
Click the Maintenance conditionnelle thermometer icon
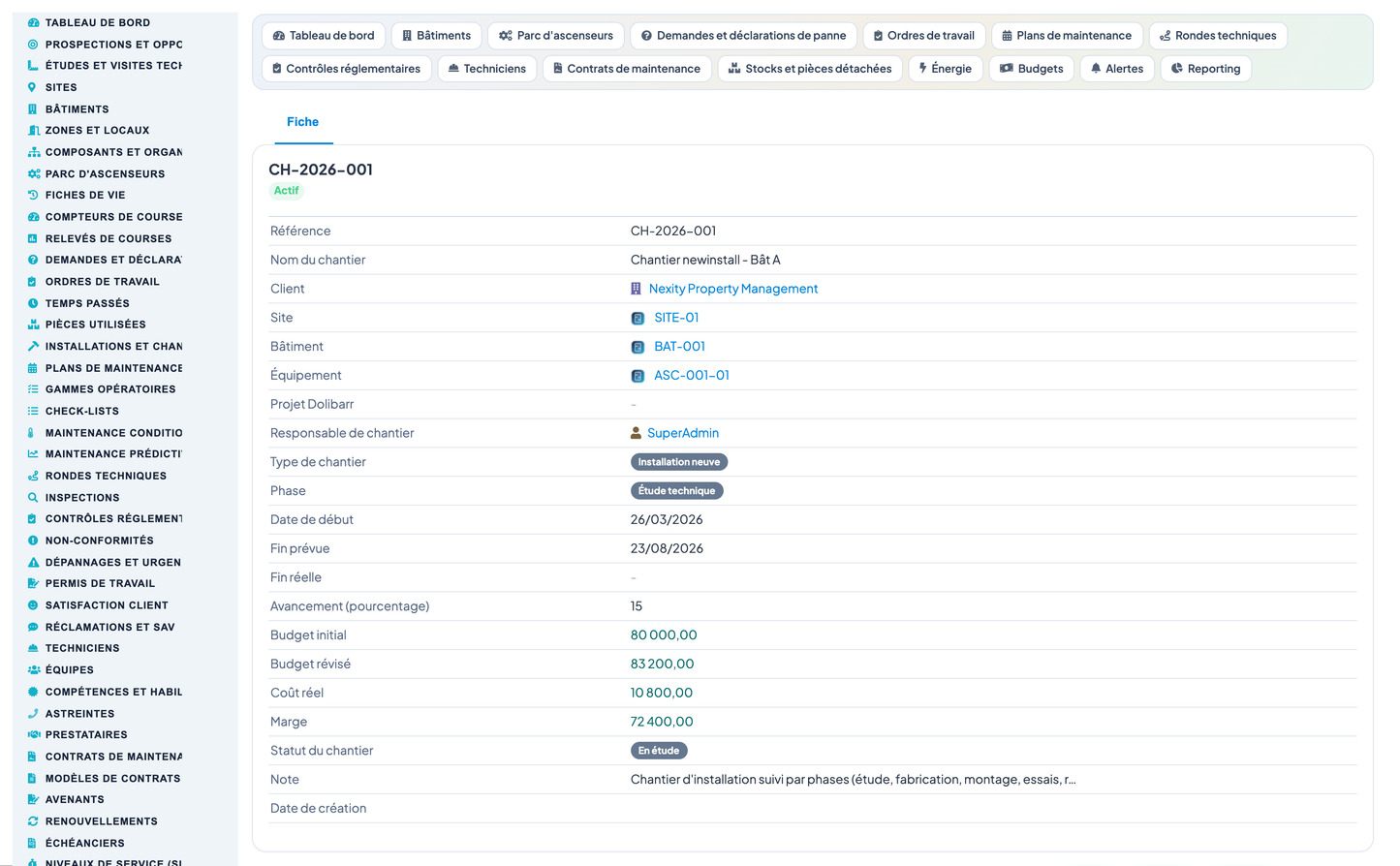[x=33, y=433]
